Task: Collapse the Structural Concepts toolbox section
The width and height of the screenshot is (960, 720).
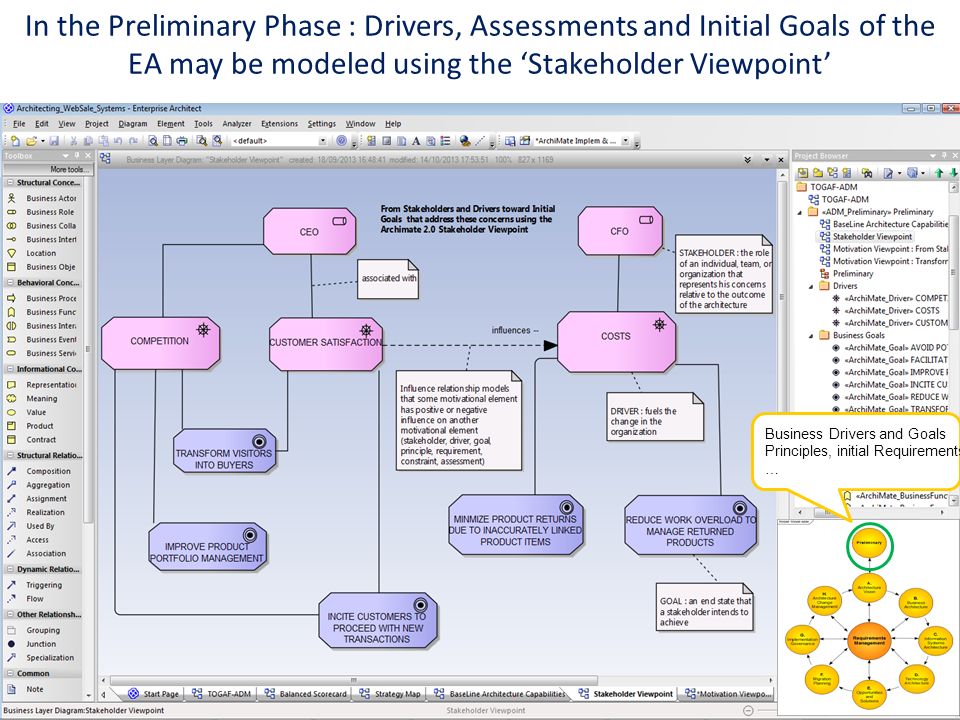Action: coord(10,182)
